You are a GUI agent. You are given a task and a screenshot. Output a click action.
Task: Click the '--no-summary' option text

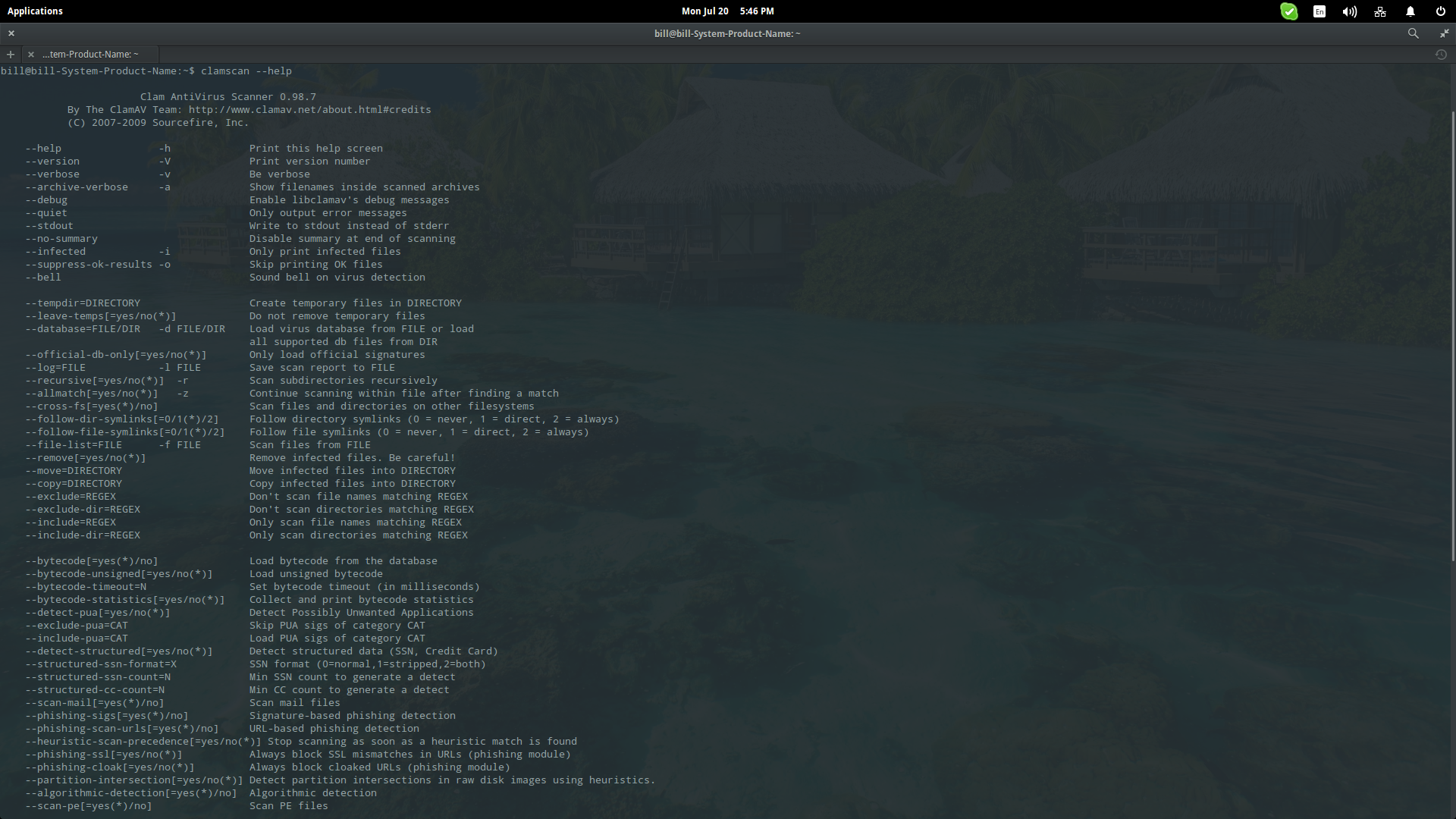(x=61, y=239)
